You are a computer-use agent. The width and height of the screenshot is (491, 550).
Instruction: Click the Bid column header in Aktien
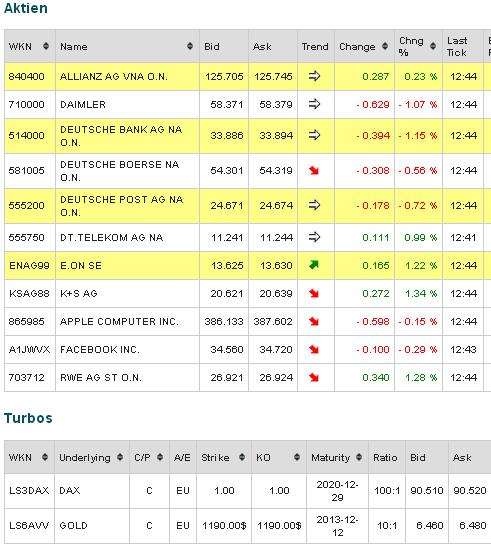212,47
